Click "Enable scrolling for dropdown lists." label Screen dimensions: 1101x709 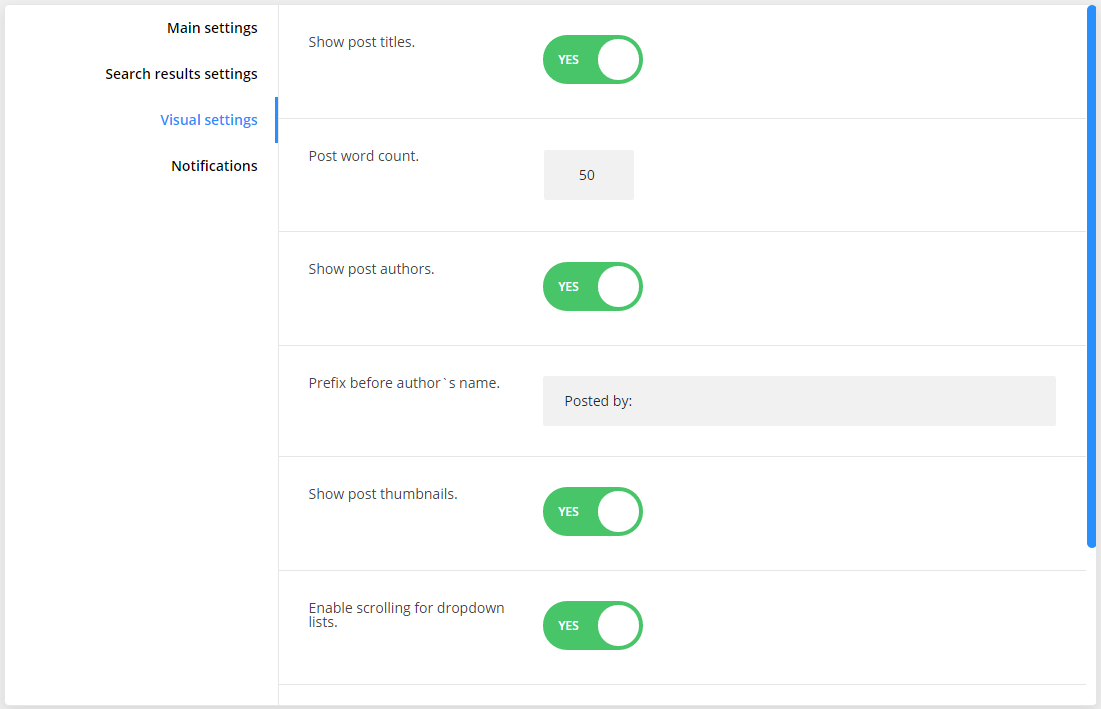(x=406, y=615)
